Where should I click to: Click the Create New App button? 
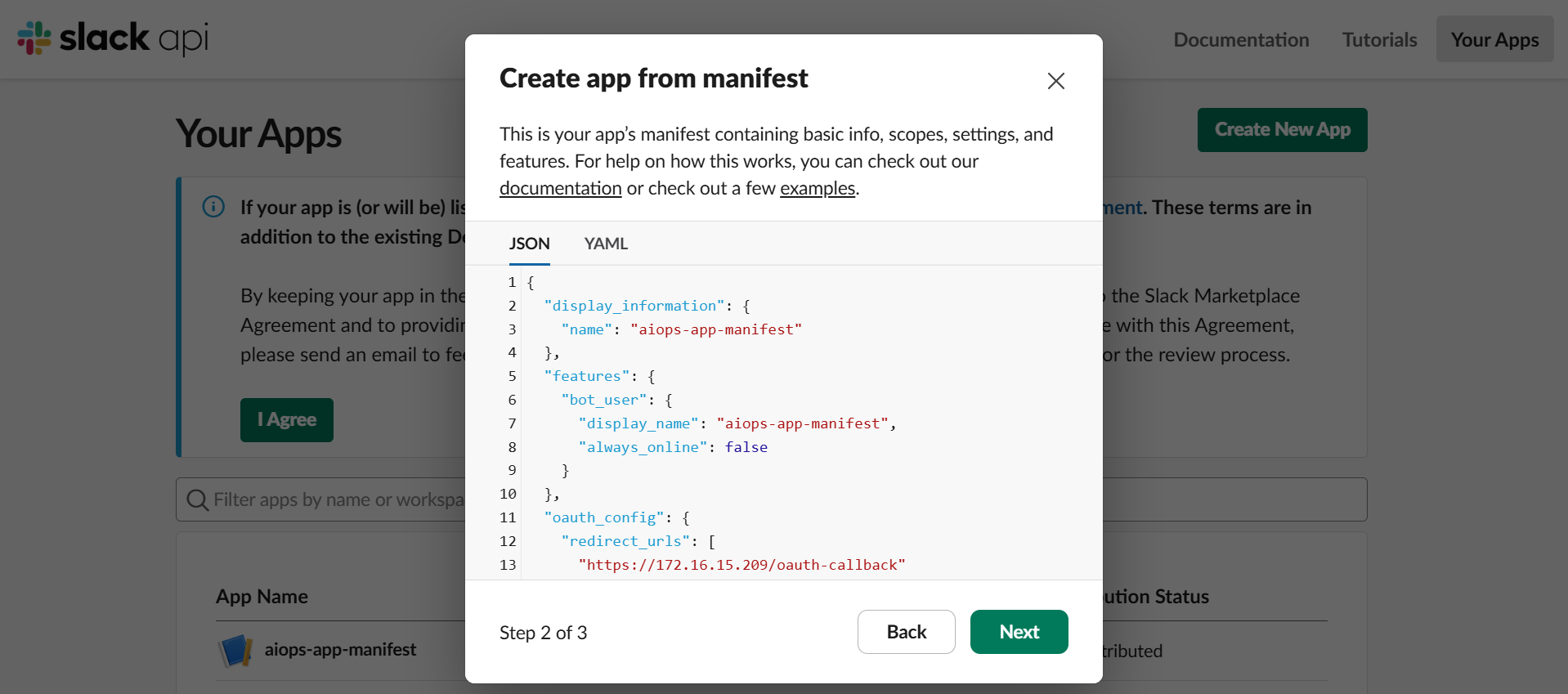pyautogui.click(x=1282, y=130)
